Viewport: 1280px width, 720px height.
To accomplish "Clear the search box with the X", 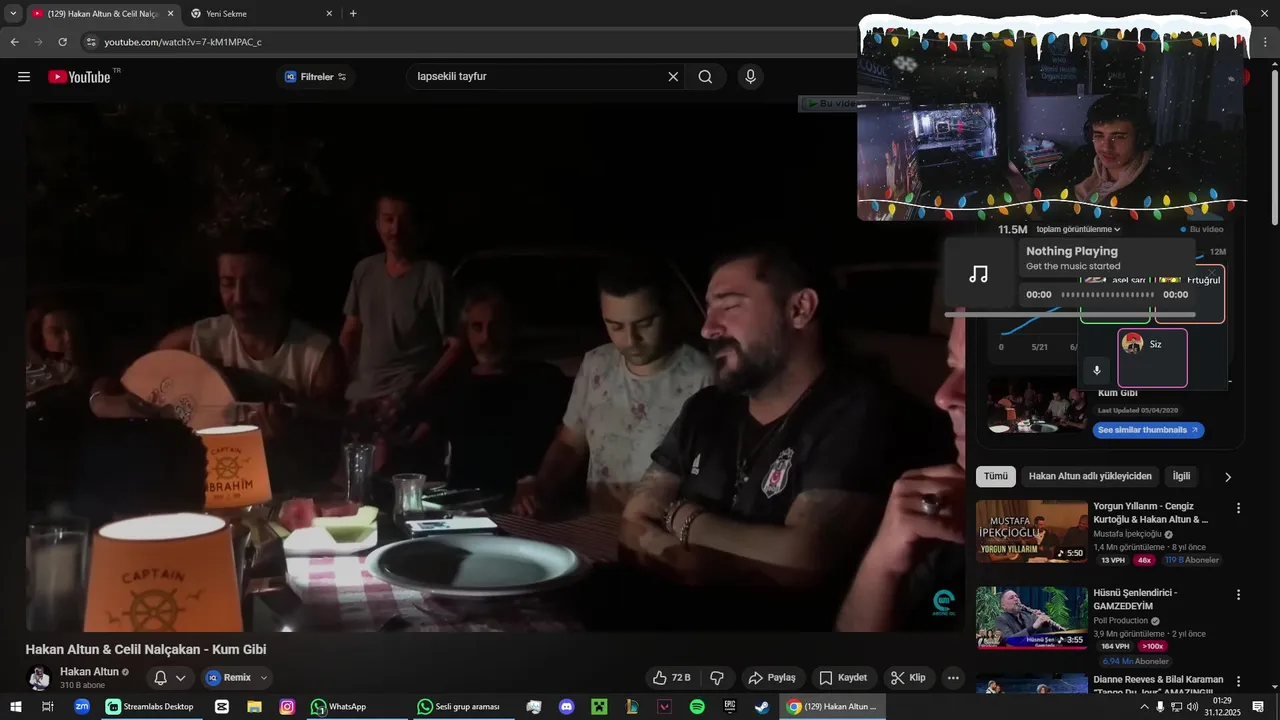I will coord(673,77).
